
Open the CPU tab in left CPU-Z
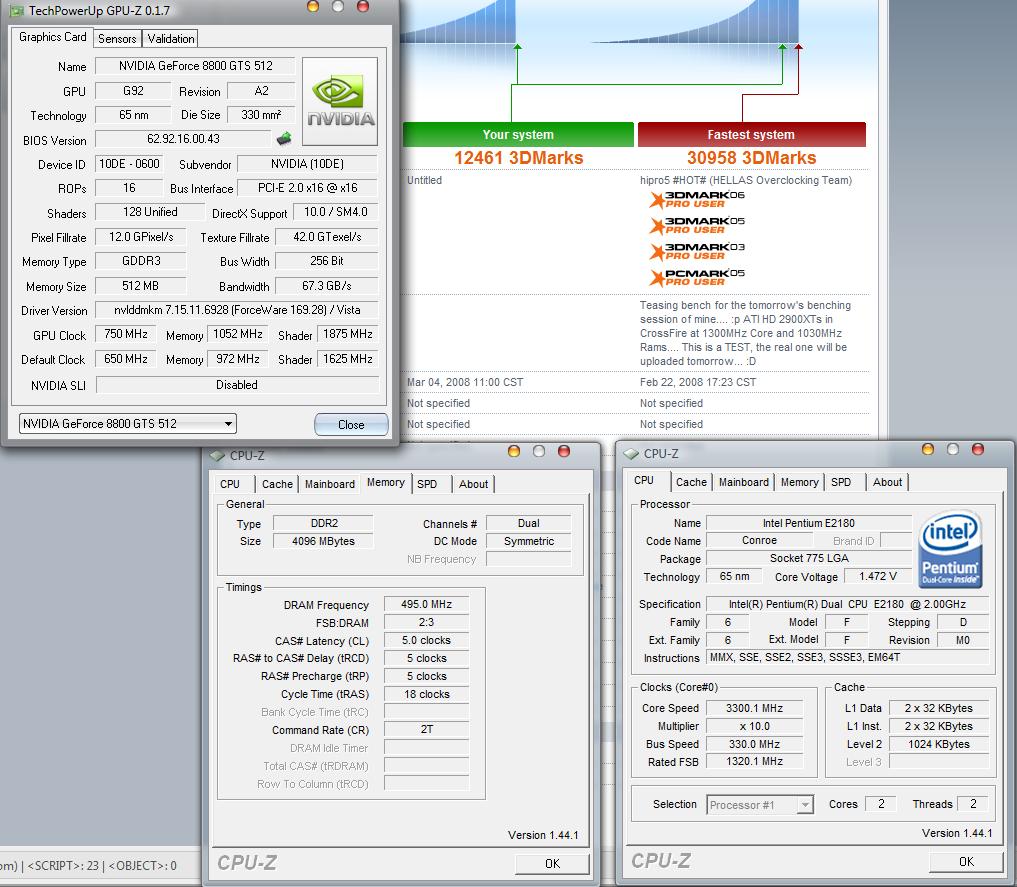click(230, 484)
